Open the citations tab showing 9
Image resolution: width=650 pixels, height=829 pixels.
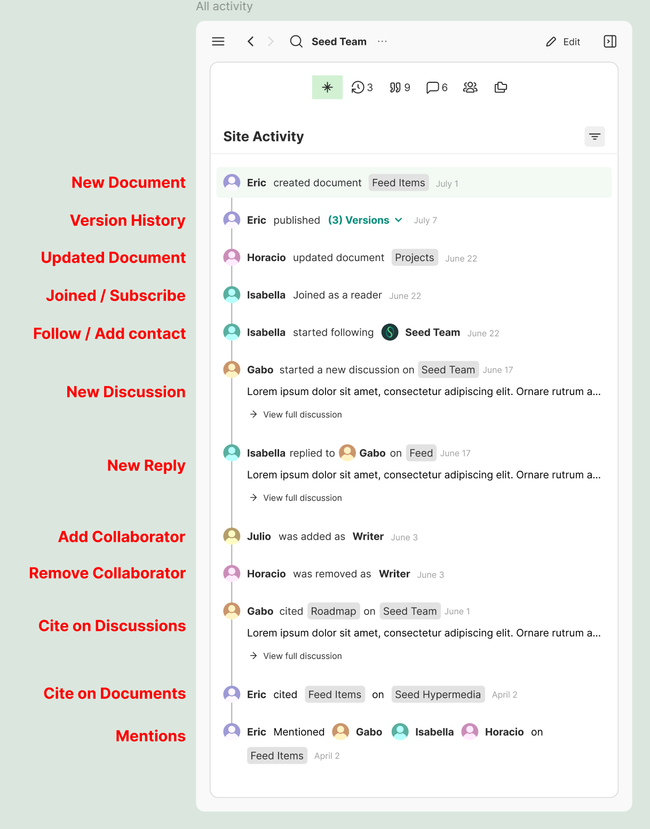(x=400, y=88)
